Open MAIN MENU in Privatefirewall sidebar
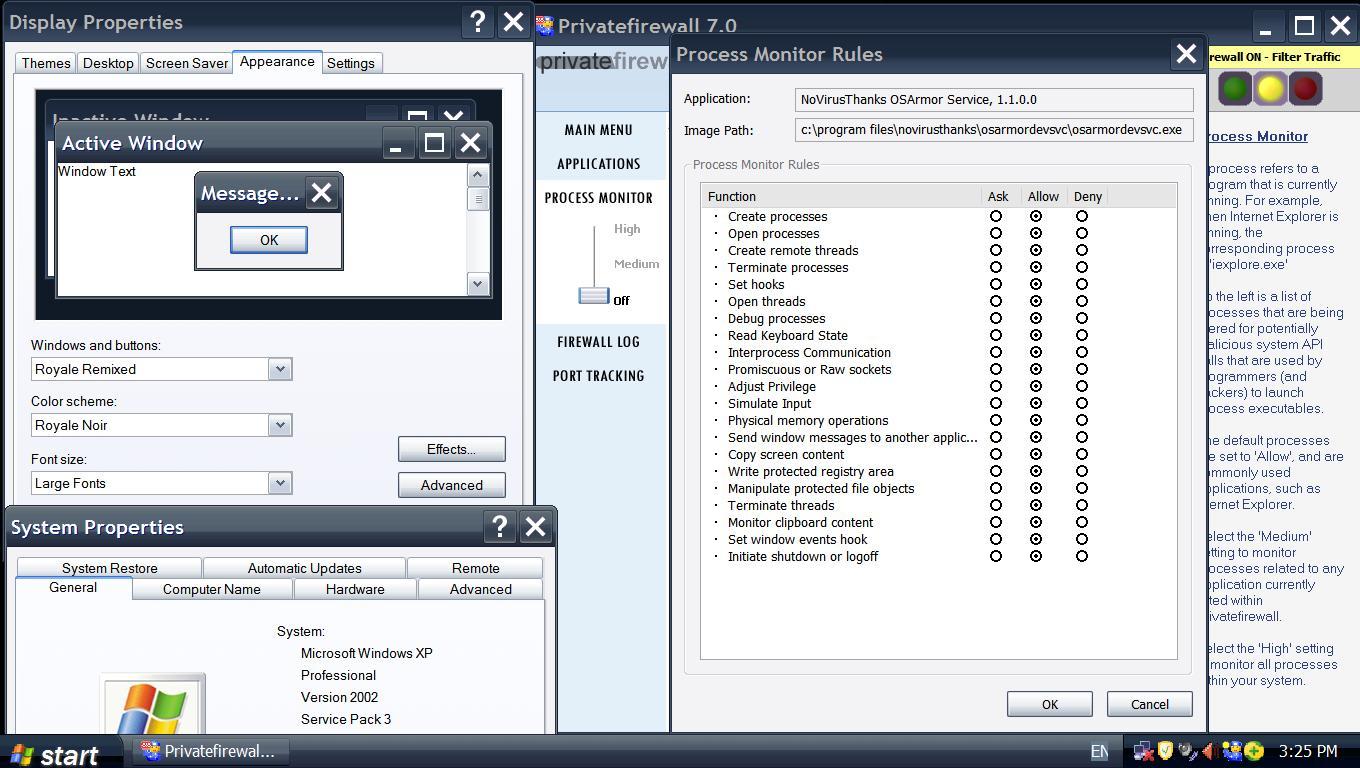1360x768 pixels. point(599,130)
